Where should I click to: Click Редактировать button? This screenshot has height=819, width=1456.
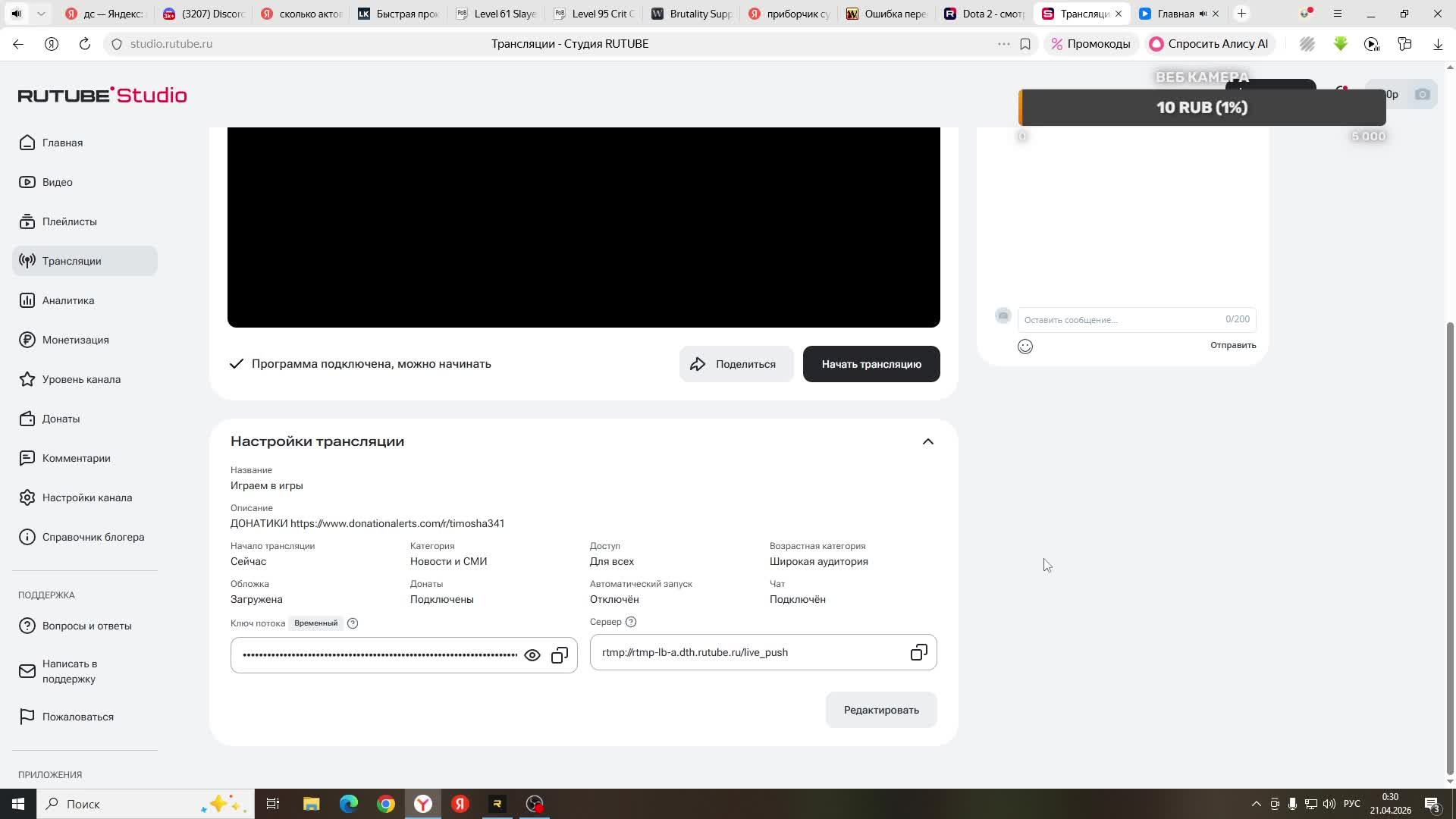881,710
